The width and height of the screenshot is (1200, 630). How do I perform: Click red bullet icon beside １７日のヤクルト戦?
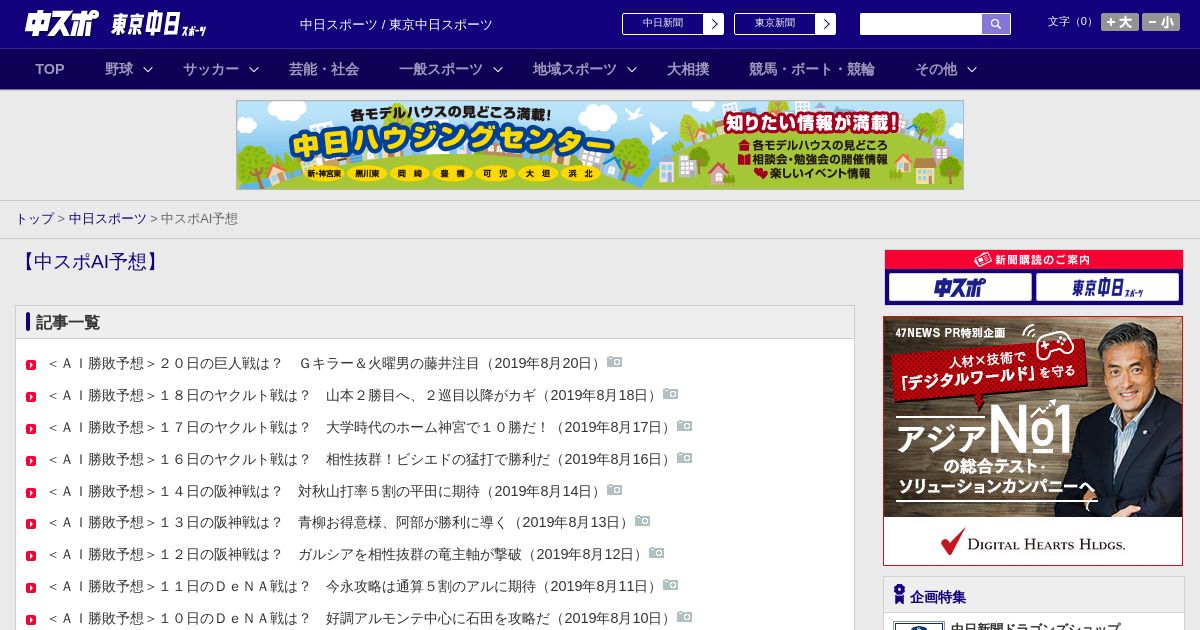(31, 429)
